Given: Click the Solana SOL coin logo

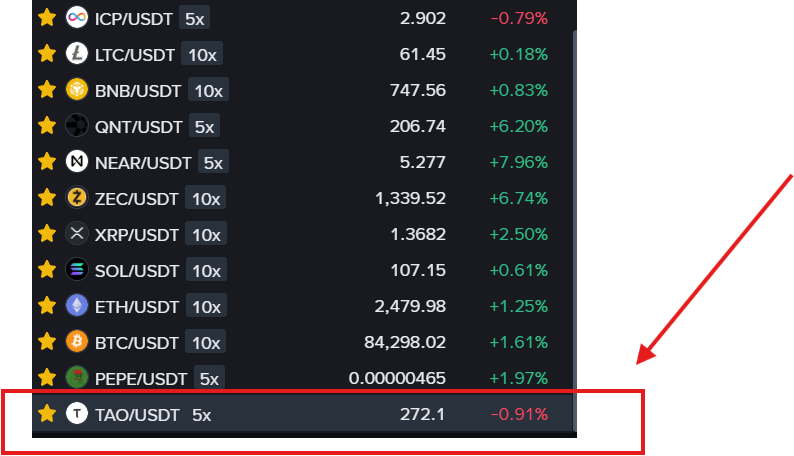Looking at the screenshot, I should 77,269.
